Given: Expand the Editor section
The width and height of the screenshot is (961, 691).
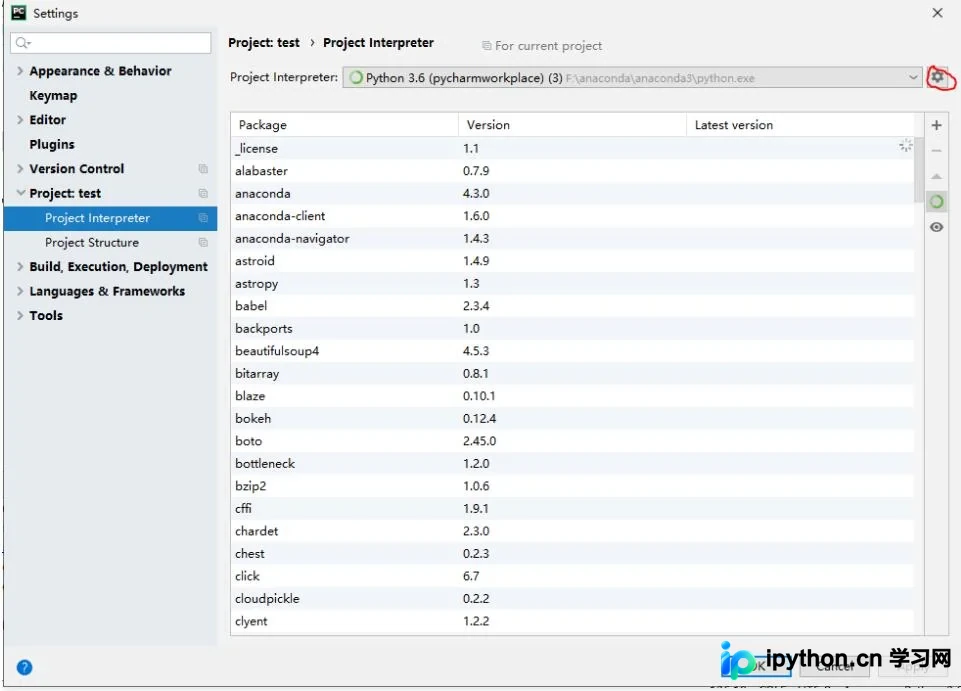Looking at the screenshot, I should [20, 120].
